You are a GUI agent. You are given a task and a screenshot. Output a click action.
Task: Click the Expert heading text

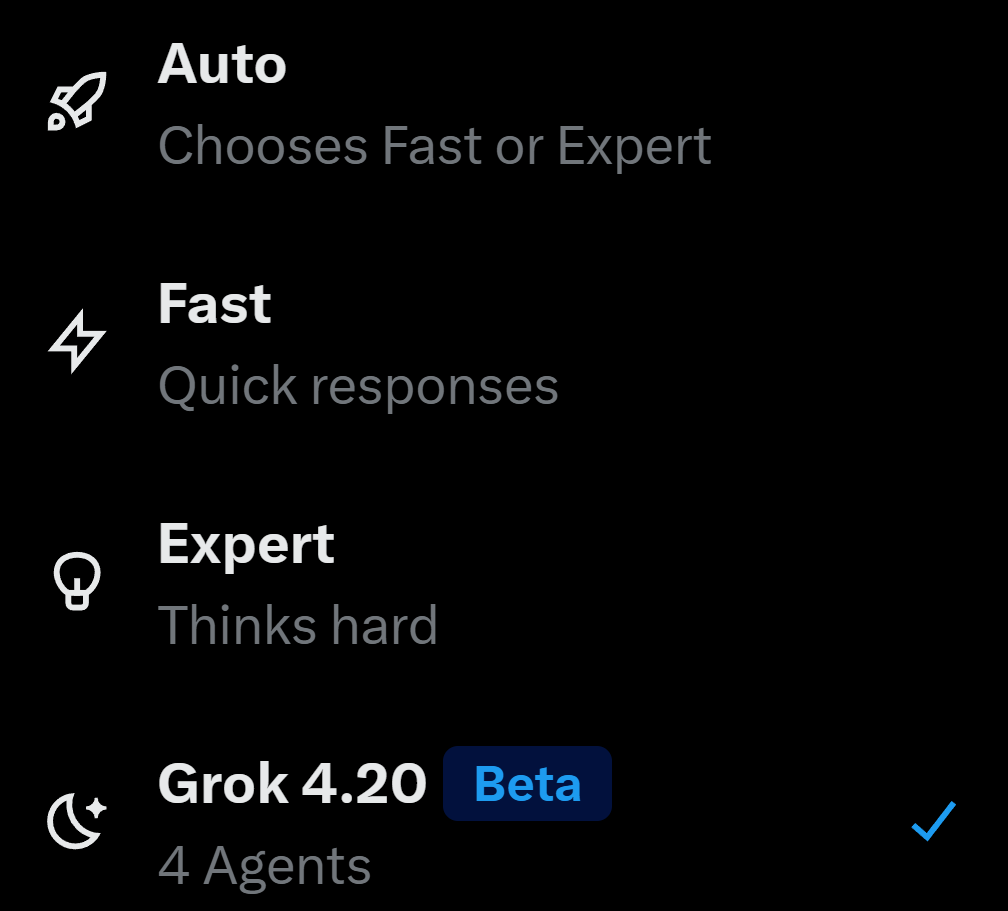(x=246, y=543)
